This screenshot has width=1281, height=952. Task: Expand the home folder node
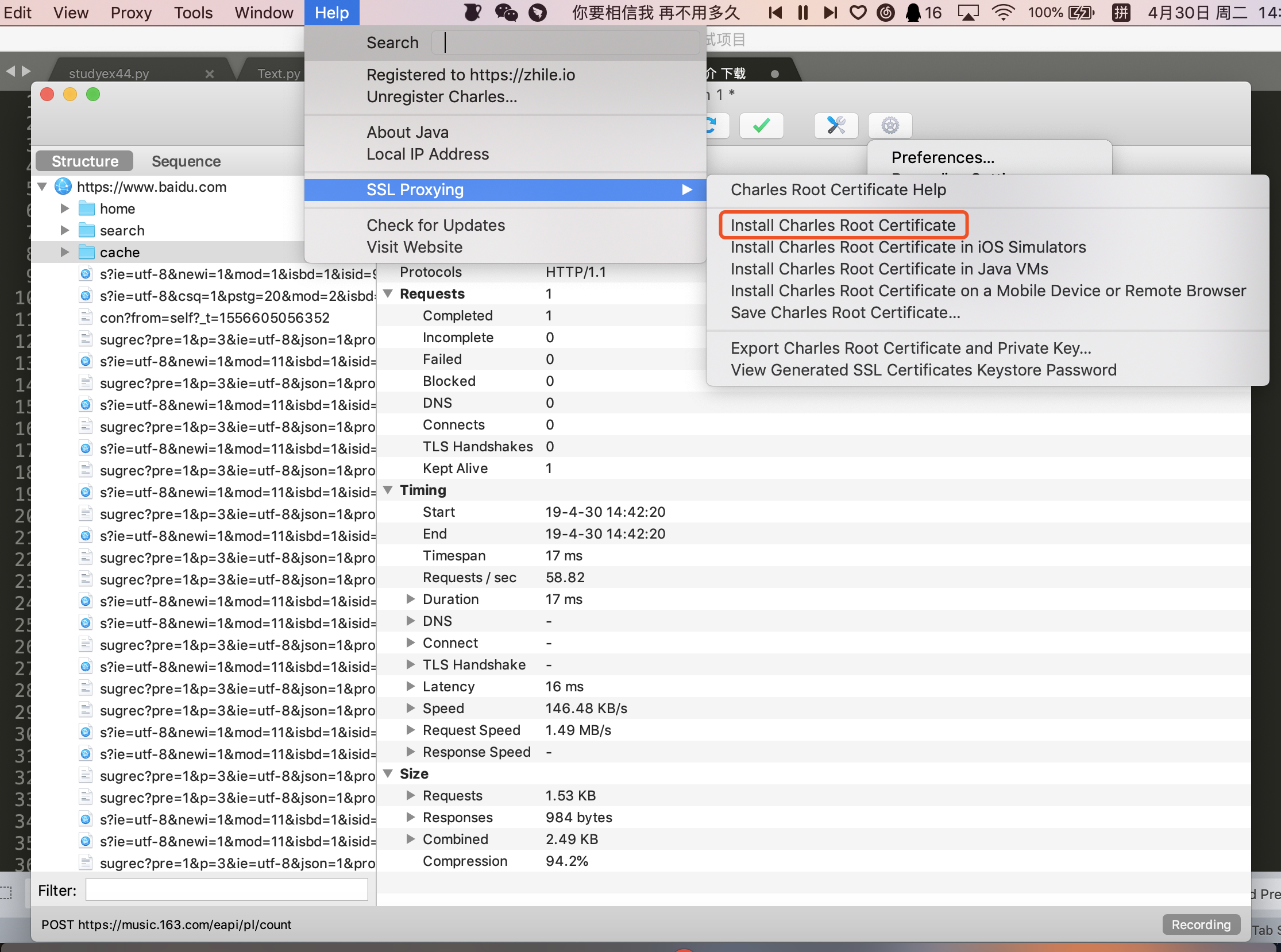click(x=64, y=208)
